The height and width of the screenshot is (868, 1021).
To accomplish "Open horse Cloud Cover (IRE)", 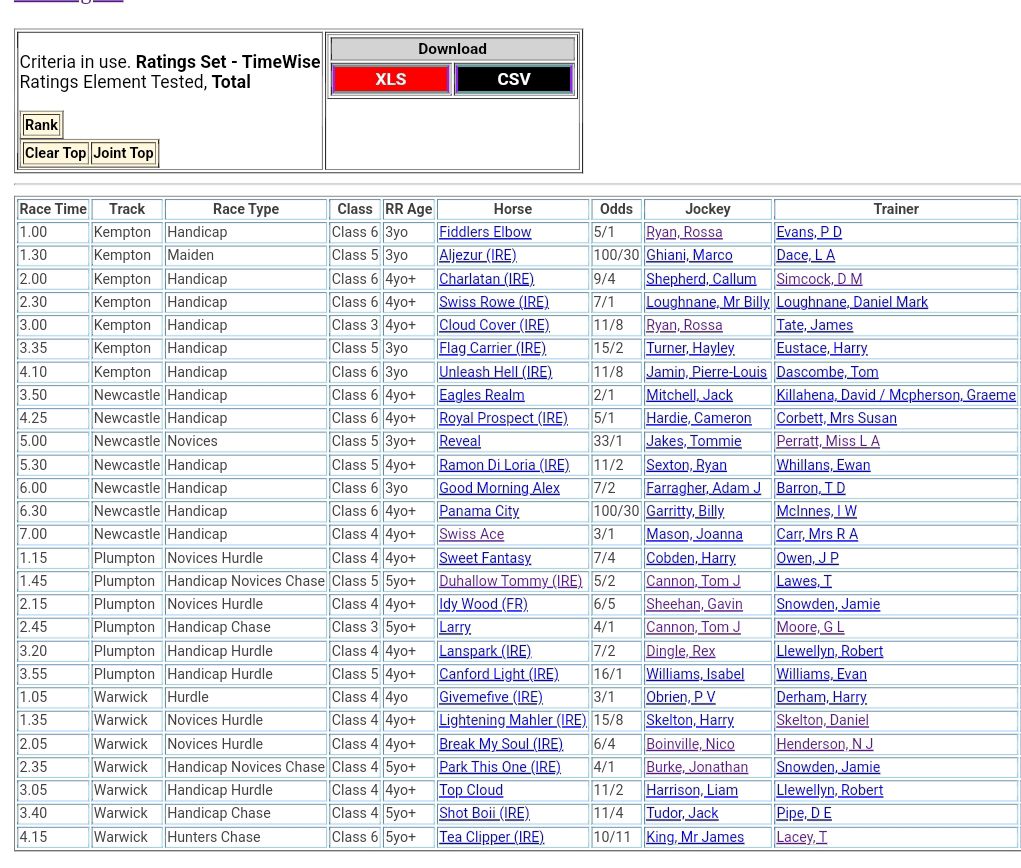I will (x=494, y=325).
